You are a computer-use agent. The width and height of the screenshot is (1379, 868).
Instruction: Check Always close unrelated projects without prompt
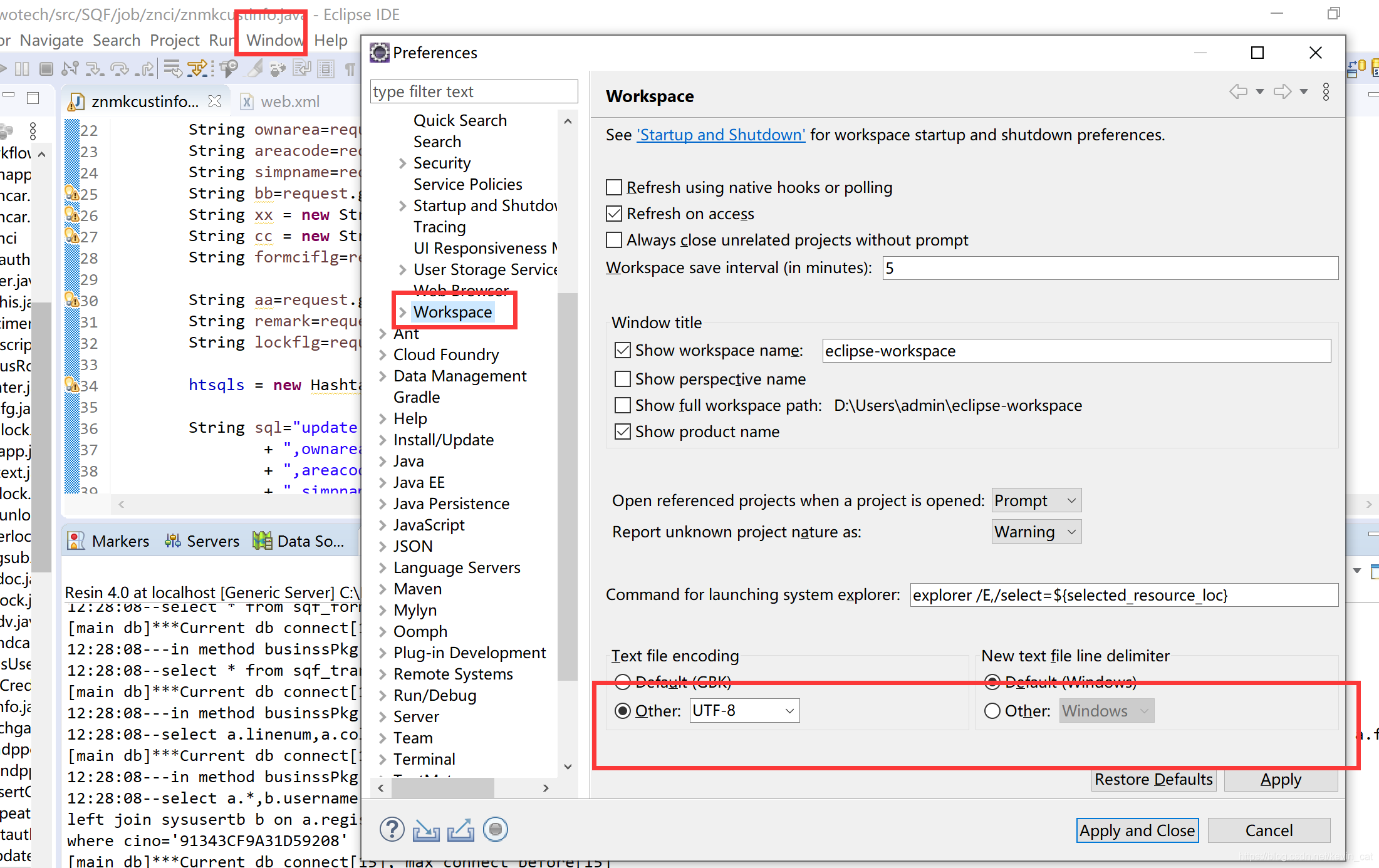[x=614, y=240]
